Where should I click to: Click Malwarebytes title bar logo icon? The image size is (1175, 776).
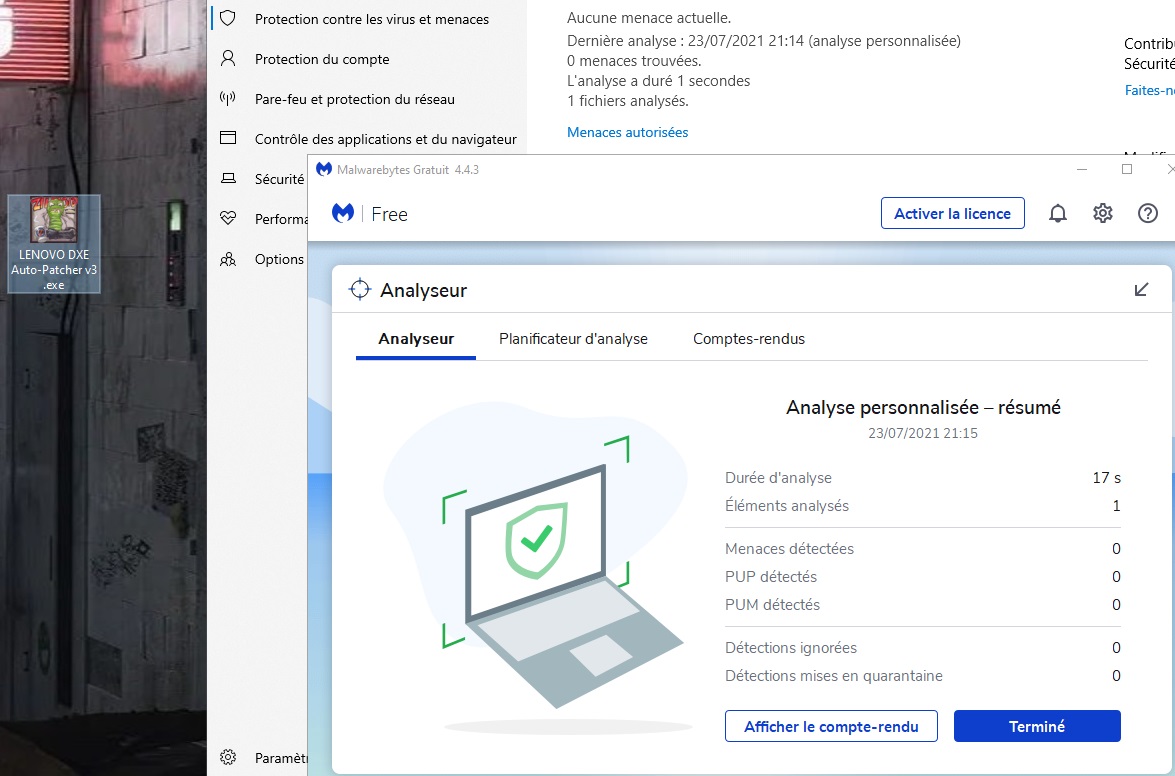[x=324, y=169]
